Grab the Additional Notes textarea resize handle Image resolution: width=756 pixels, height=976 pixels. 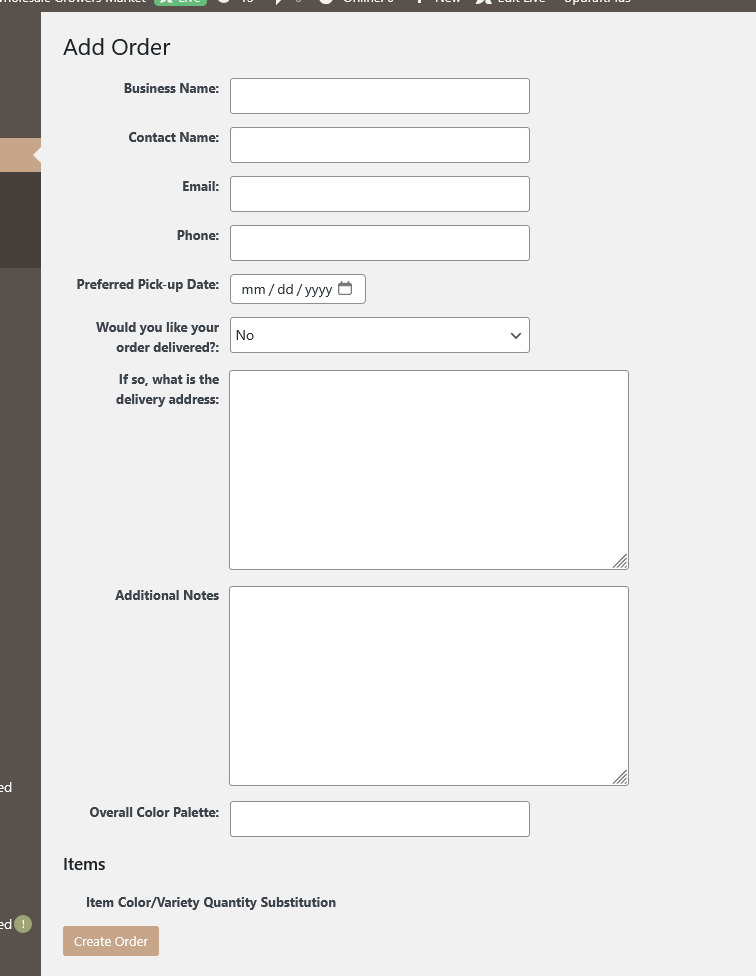[620, 777]
